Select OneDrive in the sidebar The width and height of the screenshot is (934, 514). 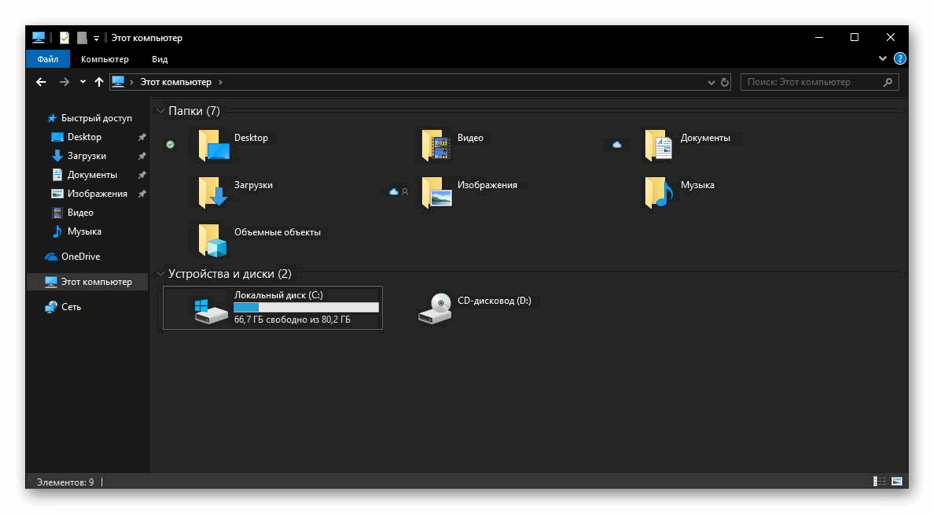coord(73,257)
